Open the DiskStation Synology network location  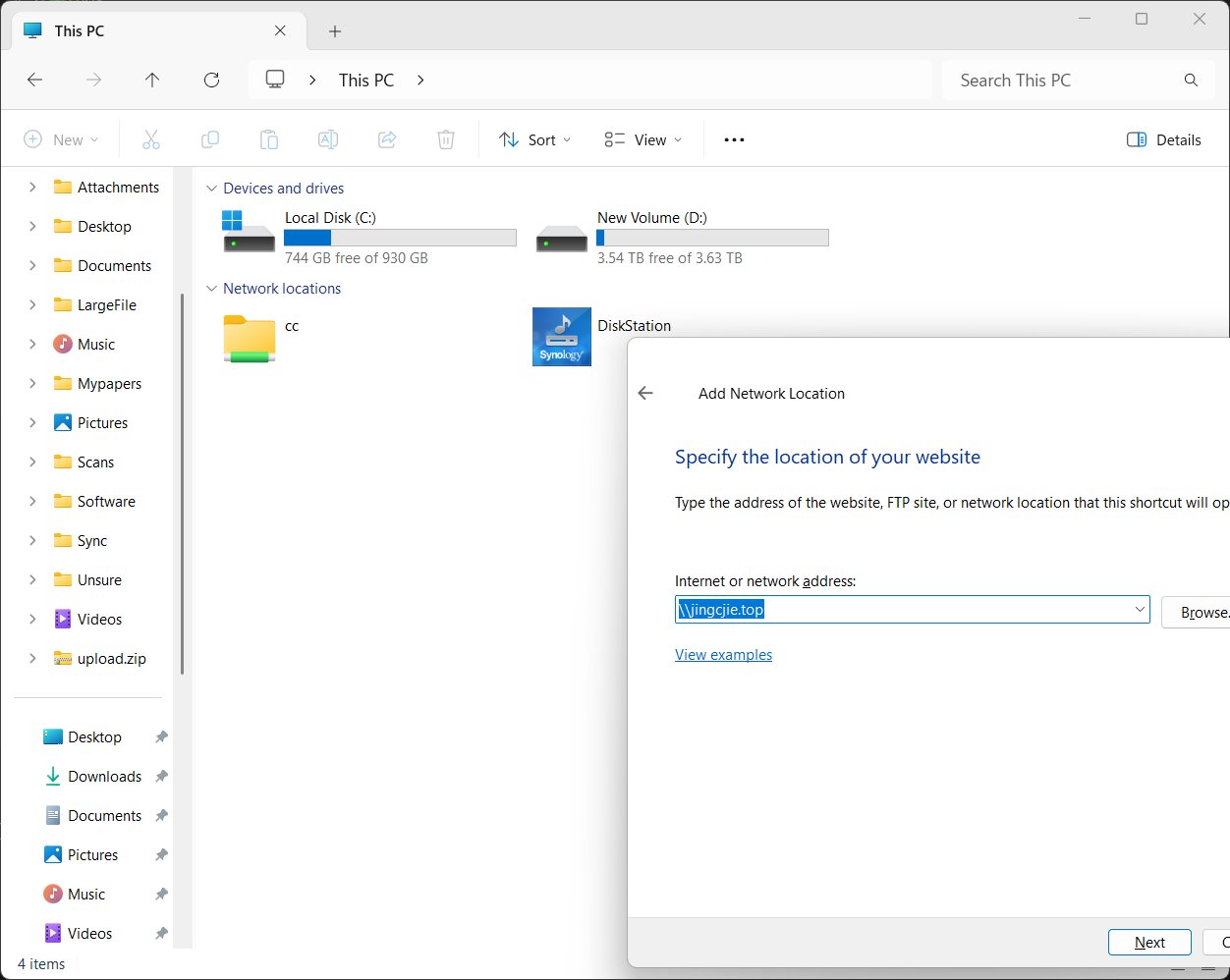(x=562, y=337)
